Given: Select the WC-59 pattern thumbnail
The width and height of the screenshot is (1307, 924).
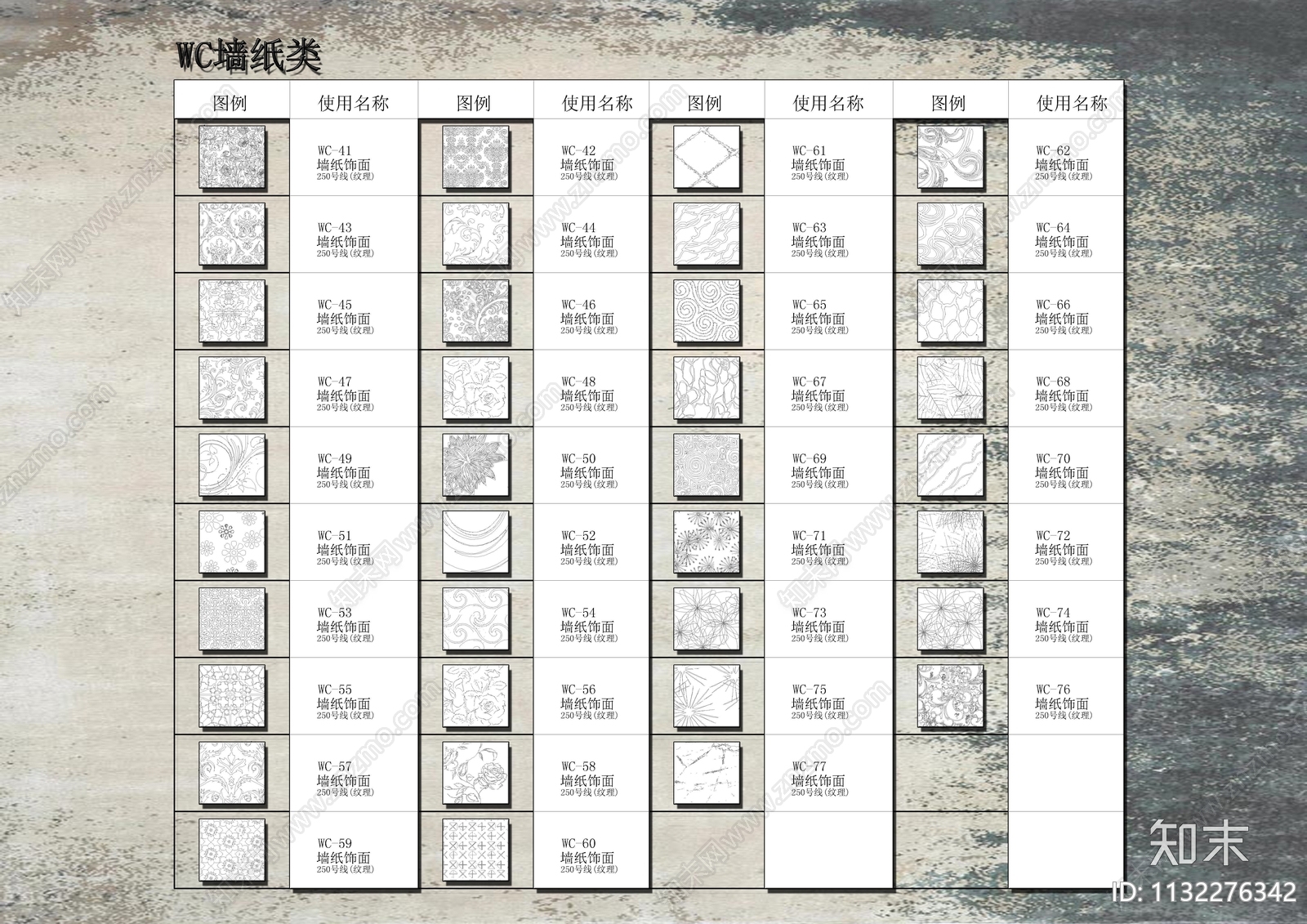Looking at the screenshot, I should coord(232,850).
